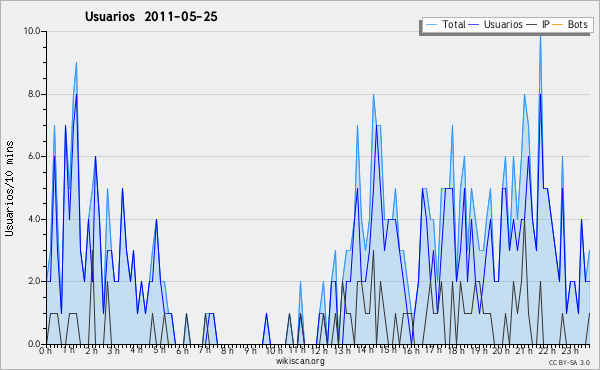Click the y-axis value '4.0'
This screenshot has height=370, width=600.
[34, 219]
